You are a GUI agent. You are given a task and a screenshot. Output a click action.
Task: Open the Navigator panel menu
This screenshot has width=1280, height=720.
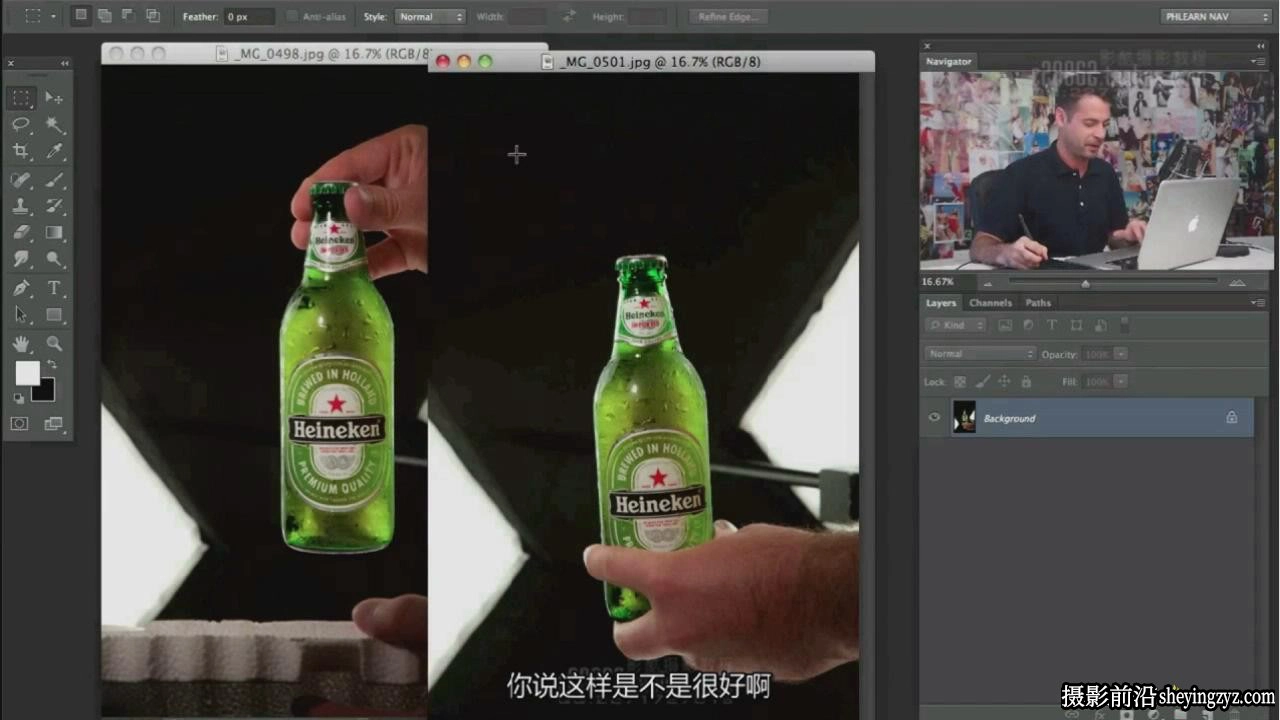pos(1258,62)
